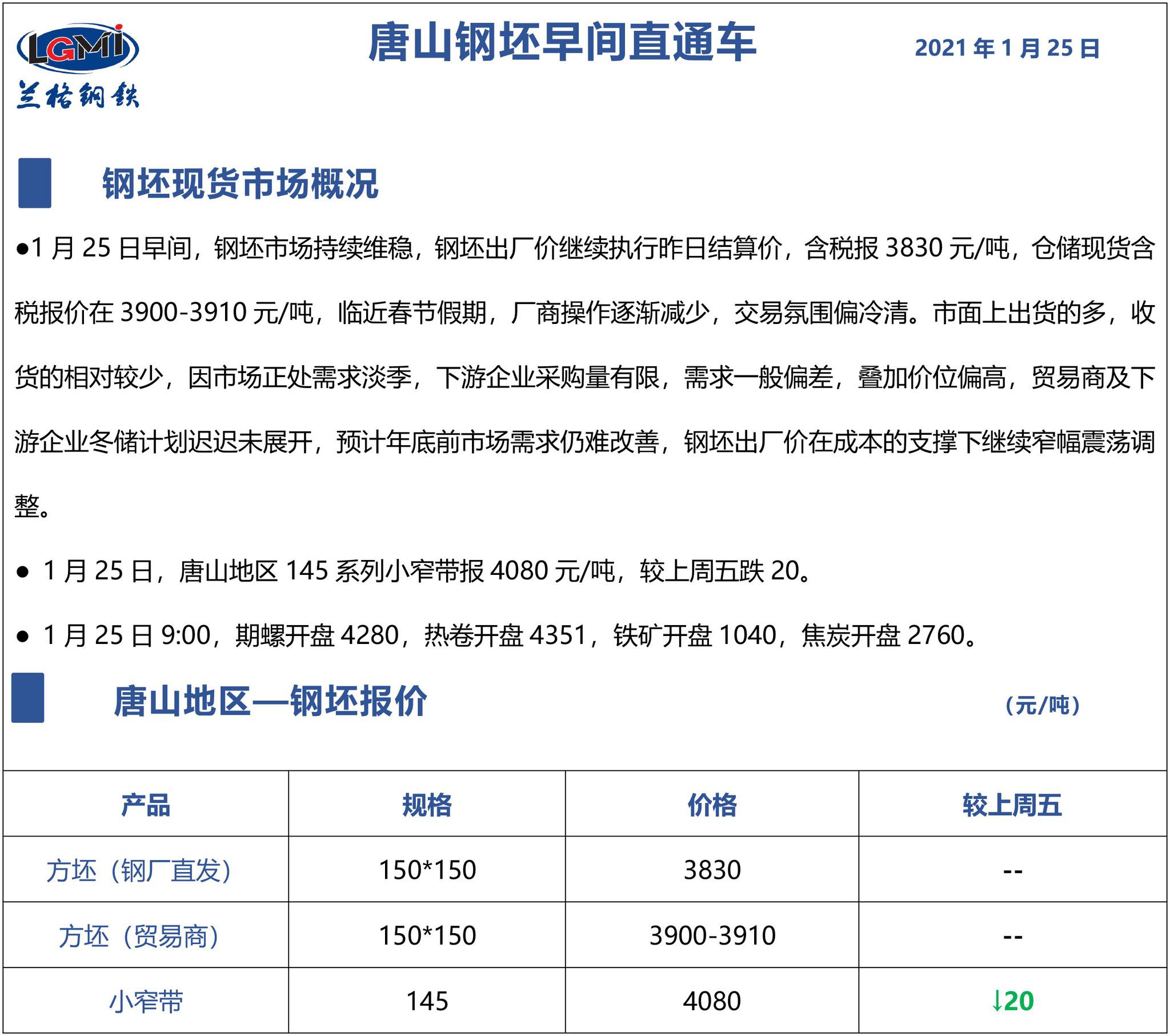This screenshot has width=1170, height=1036.
Task: Click the title 唐山钢坯早间直通车
Action: coord(562,43)
